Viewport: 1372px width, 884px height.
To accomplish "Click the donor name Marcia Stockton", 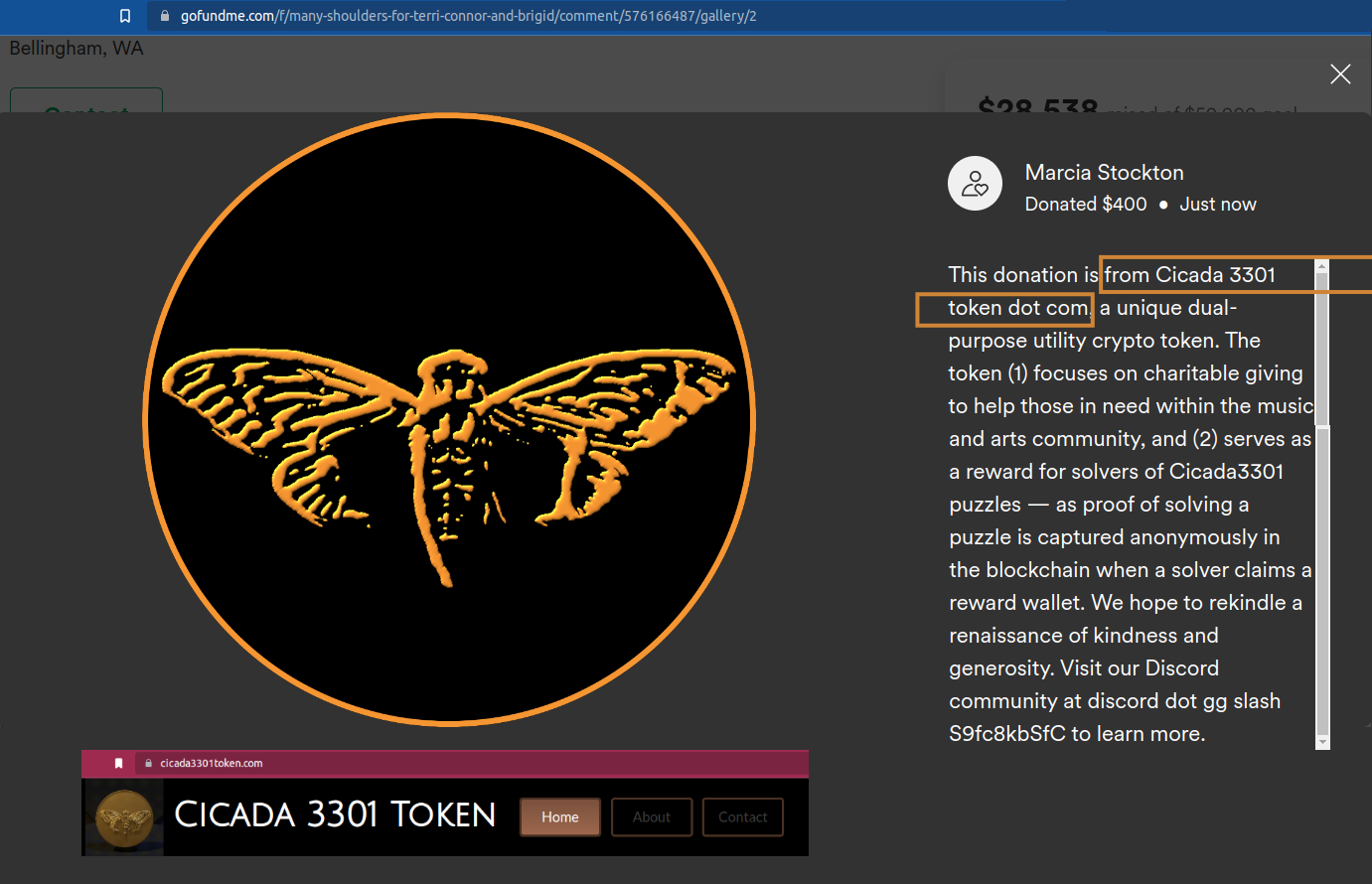I will click(x=1104, y=173).
